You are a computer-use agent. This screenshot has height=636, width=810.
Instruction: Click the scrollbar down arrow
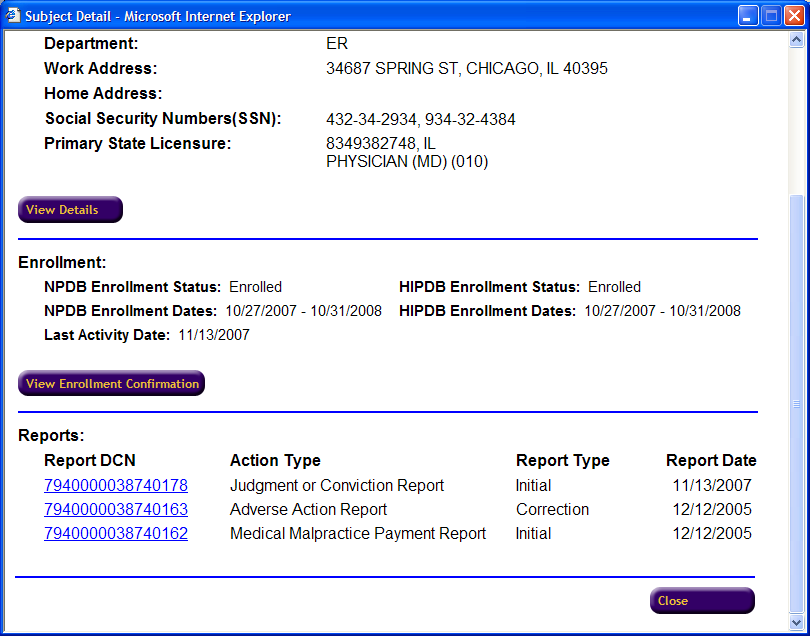pyautogui.click(x=797, y=620)
